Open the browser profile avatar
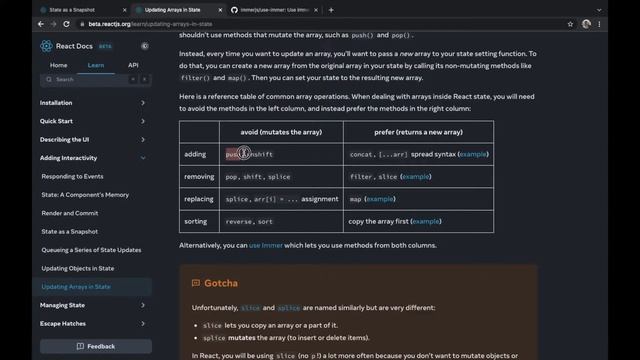This screenshot has width=640, height=360. (586, 24)
